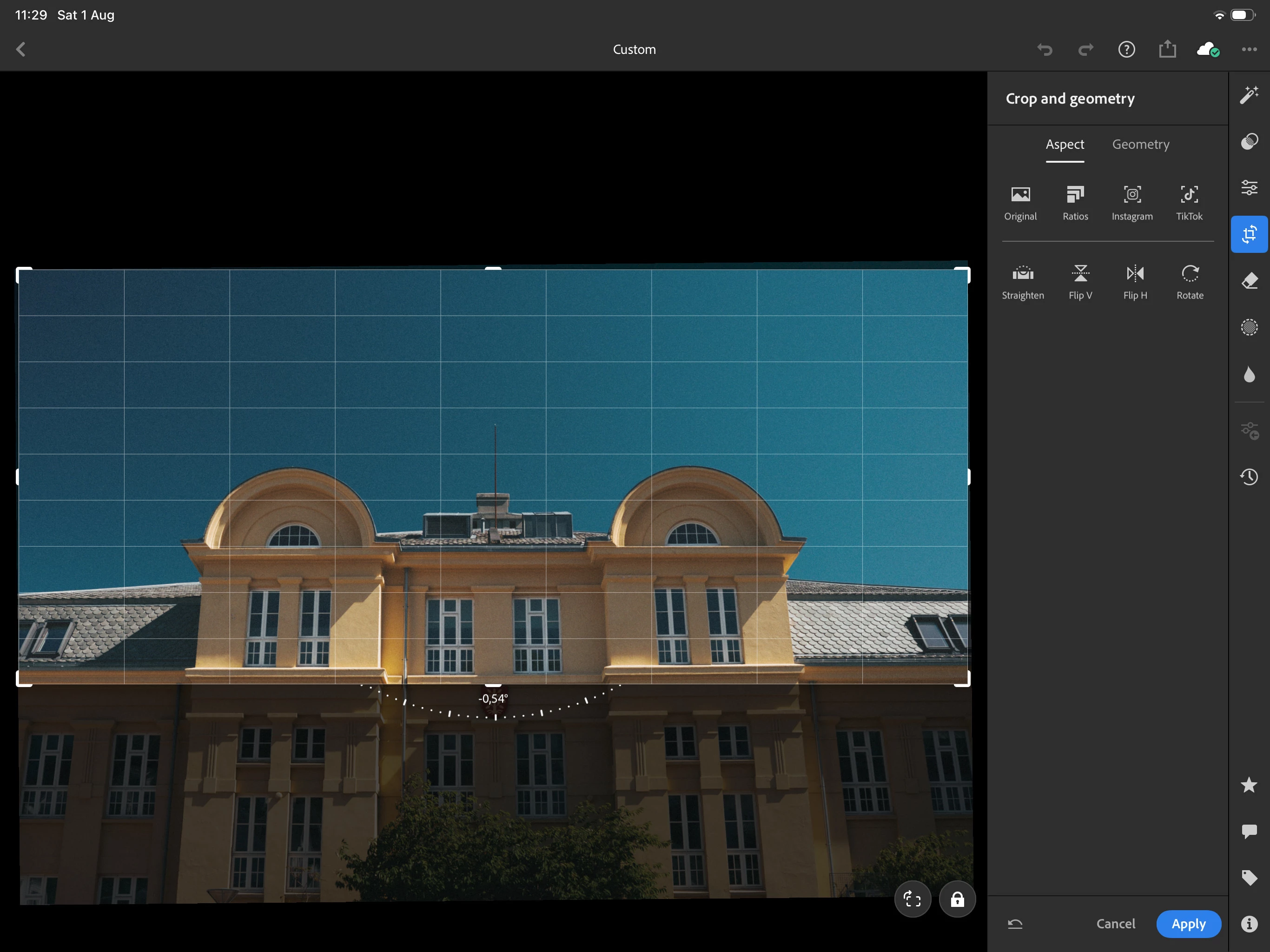Click the top-right crop corner handle

[x=962, y=276]
